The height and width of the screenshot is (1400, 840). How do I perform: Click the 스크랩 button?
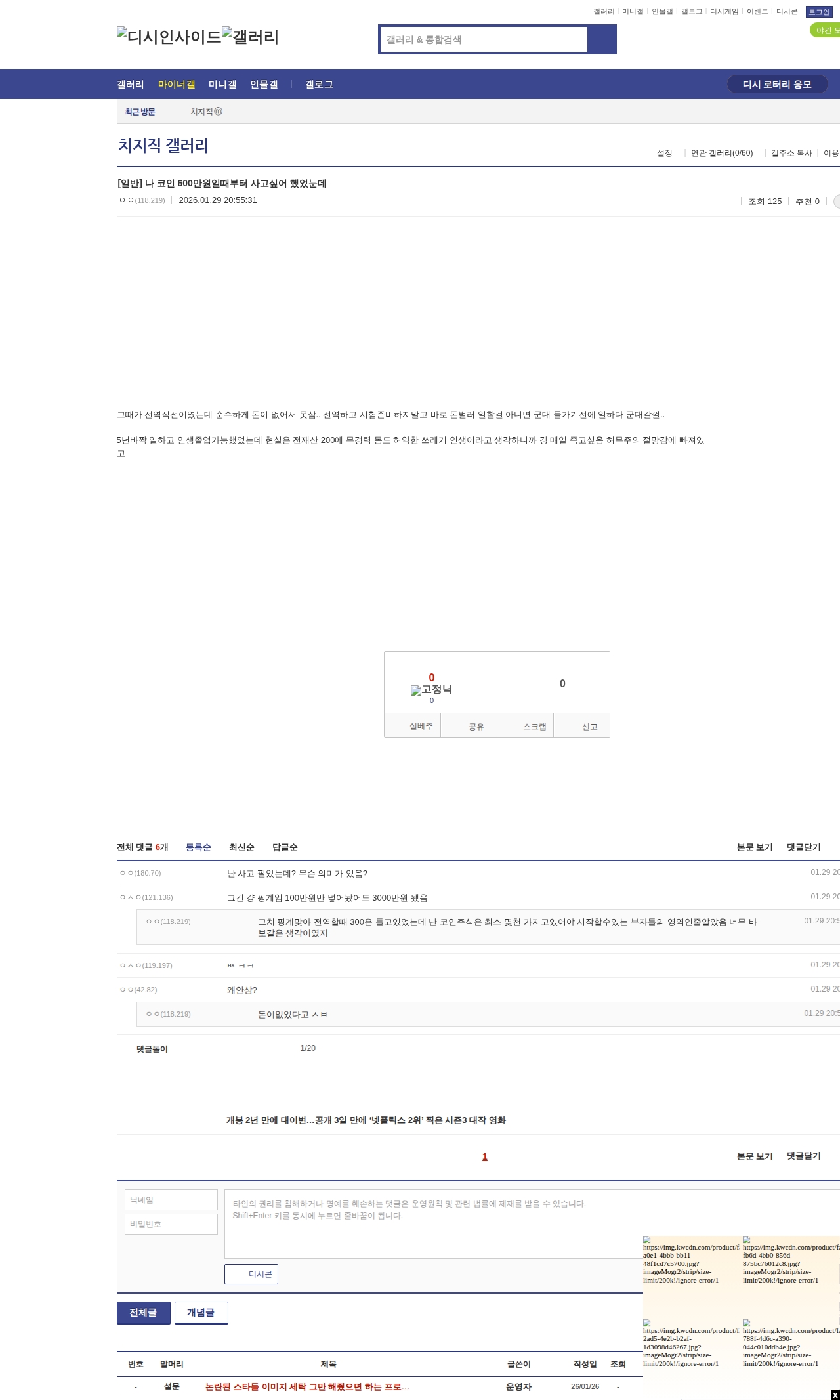[526, 726]
